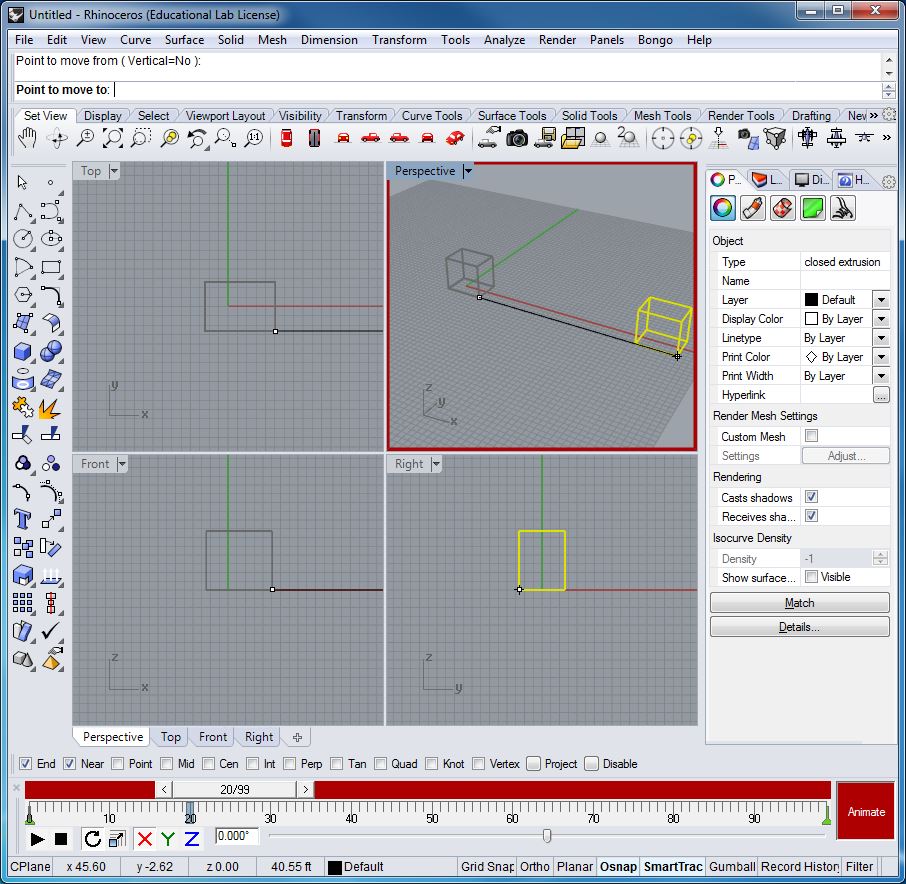Image resolution: width=906 pixels, height=884 pixels.
Task: Open the Display Color dropdown
Action: point(881,319)
